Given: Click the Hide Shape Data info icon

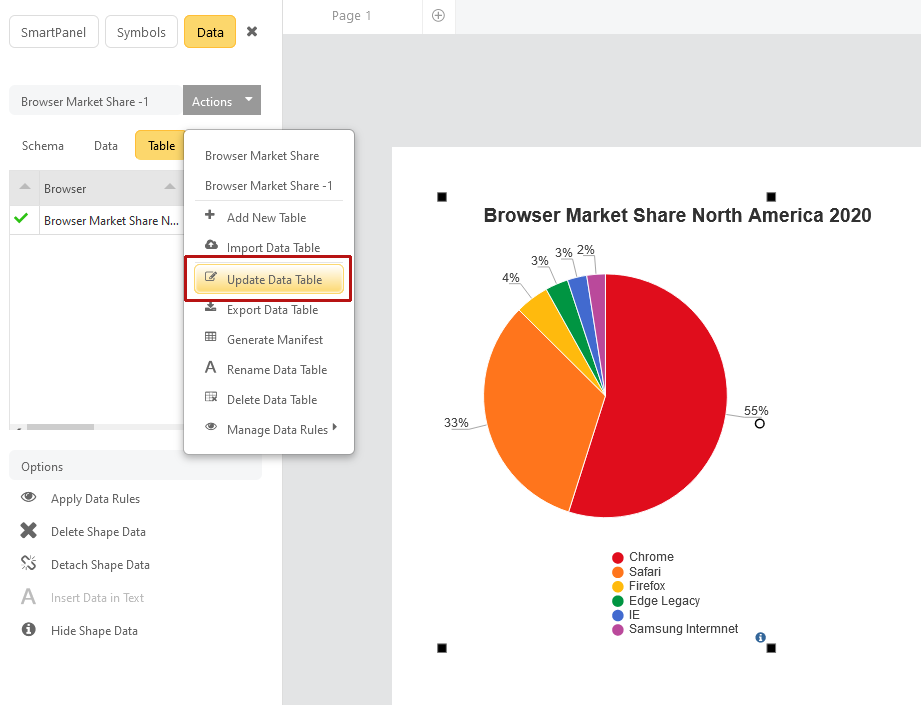Looking at the screenshot, I should point(29,630).
